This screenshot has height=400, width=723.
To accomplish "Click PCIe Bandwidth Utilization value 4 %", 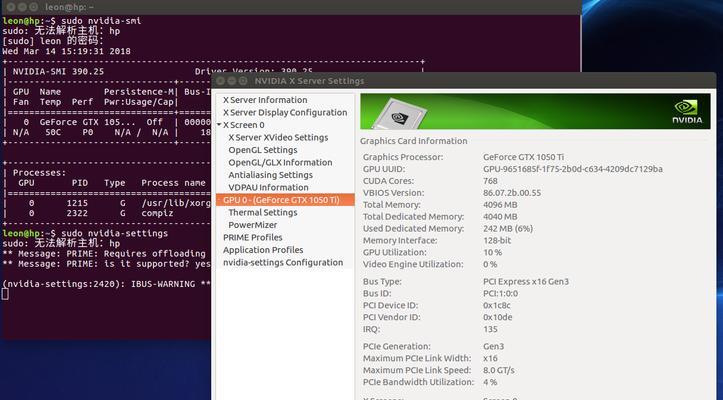I will pyautogui.click(x=490, y=382).
